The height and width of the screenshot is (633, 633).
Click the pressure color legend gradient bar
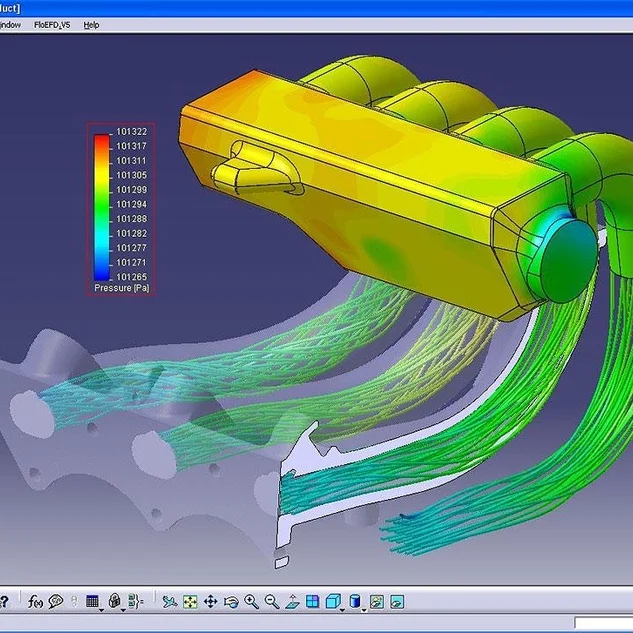(102, 208)
